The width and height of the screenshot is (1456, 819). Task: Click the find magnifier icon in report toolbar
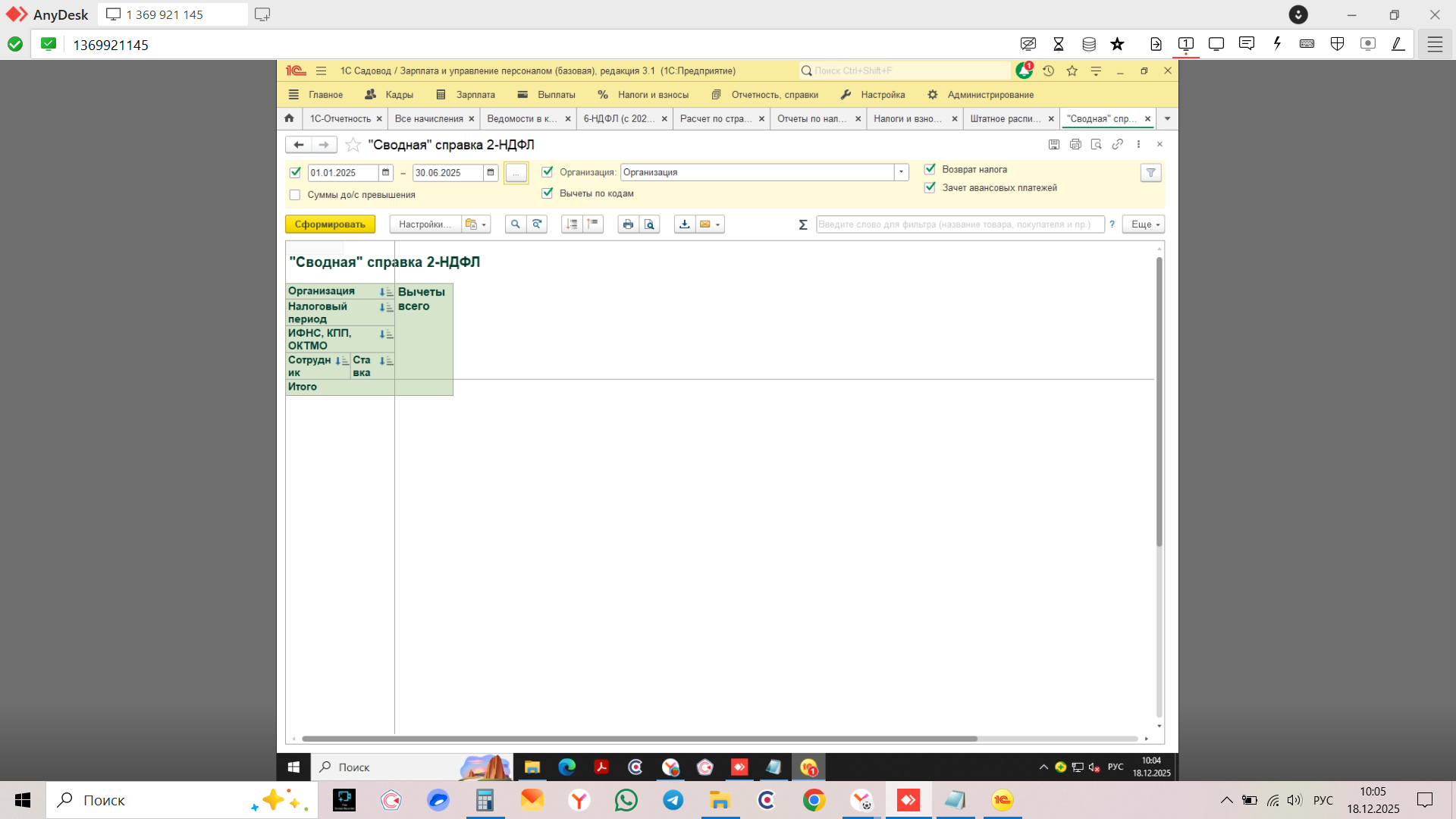point(516,224)
